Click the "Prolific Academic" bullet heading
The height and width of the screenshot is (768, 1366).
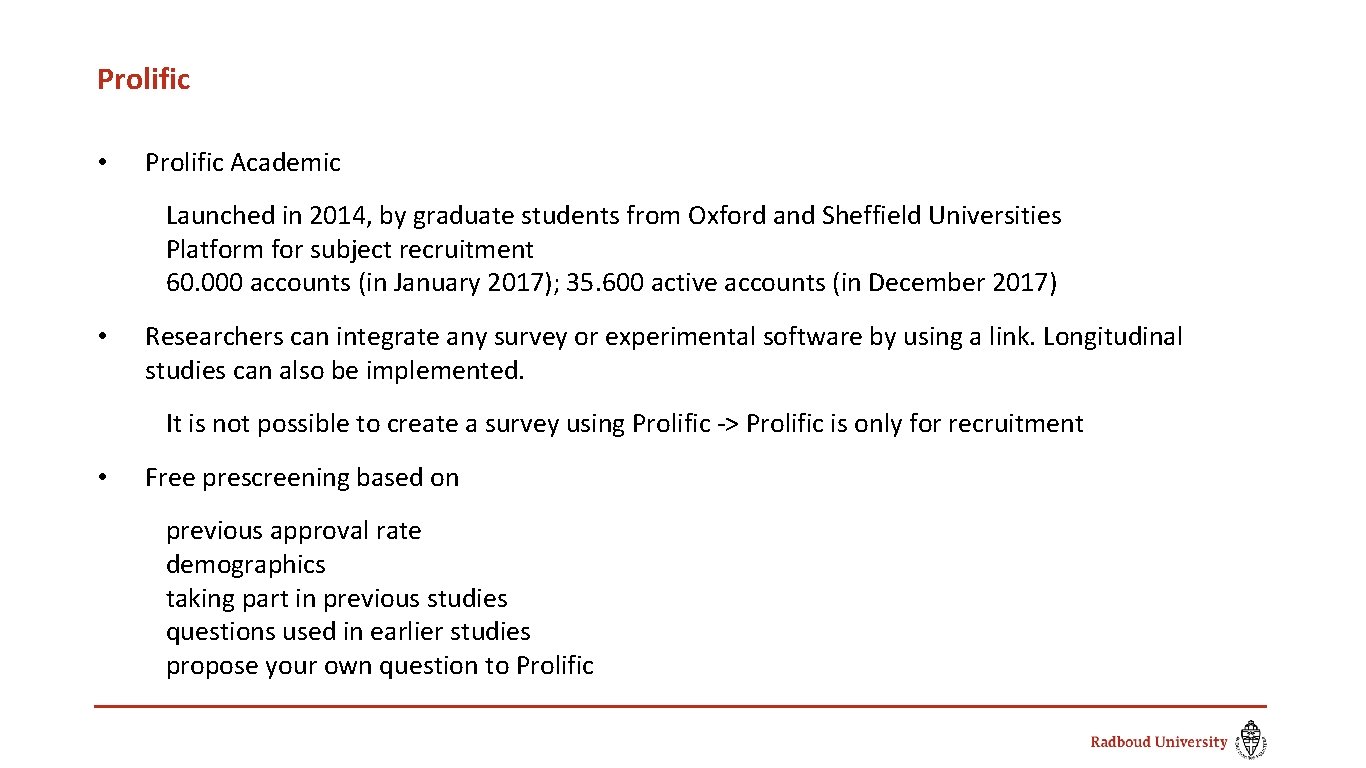[242, 162]
